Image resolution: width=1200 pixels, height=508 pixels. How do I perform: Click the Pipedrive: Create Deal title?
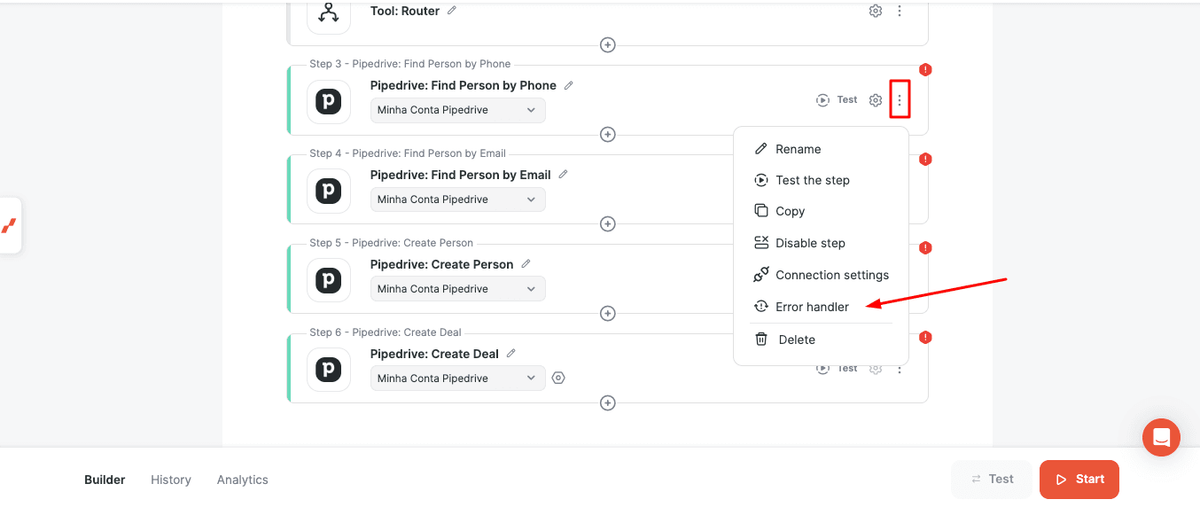pyautogui.click(x=434, y=354)
